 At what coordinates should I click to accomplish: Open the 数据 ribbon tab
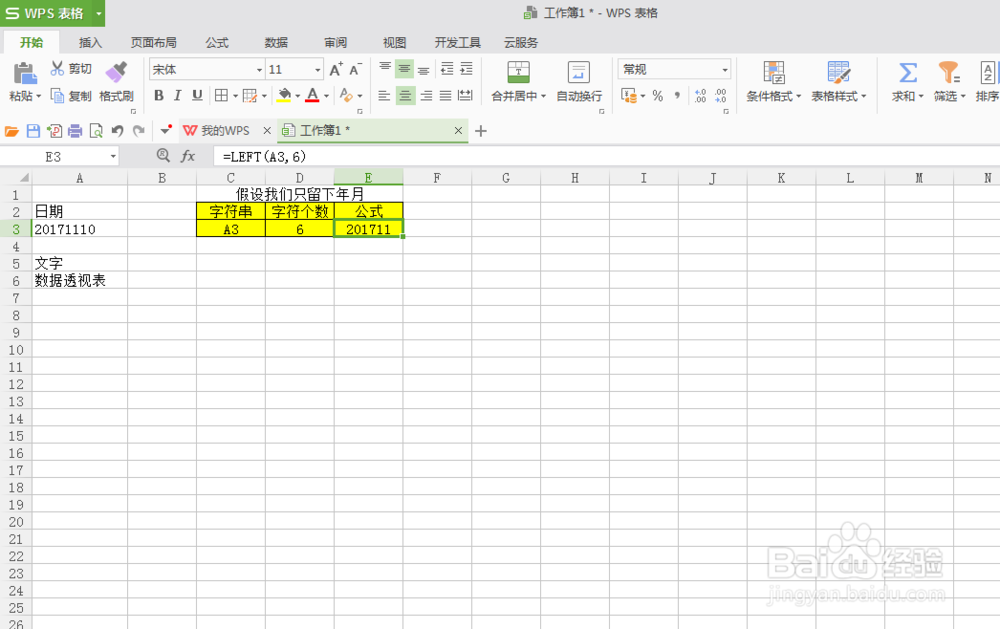276,43
